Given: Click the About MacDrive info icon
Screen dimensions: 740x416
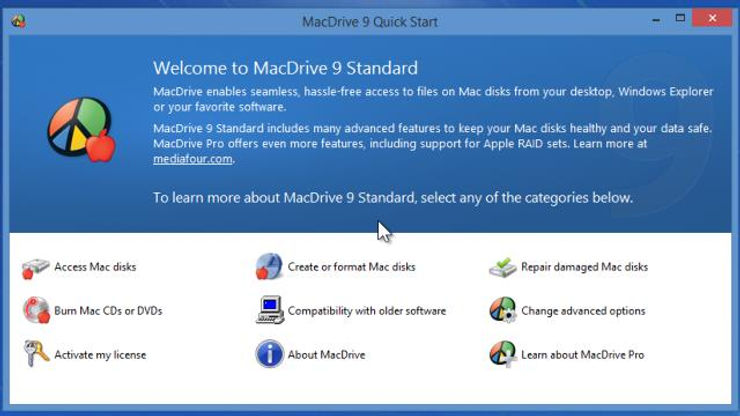Looking at the screenshot, I should pyautogui.click(x=269, y=354).
